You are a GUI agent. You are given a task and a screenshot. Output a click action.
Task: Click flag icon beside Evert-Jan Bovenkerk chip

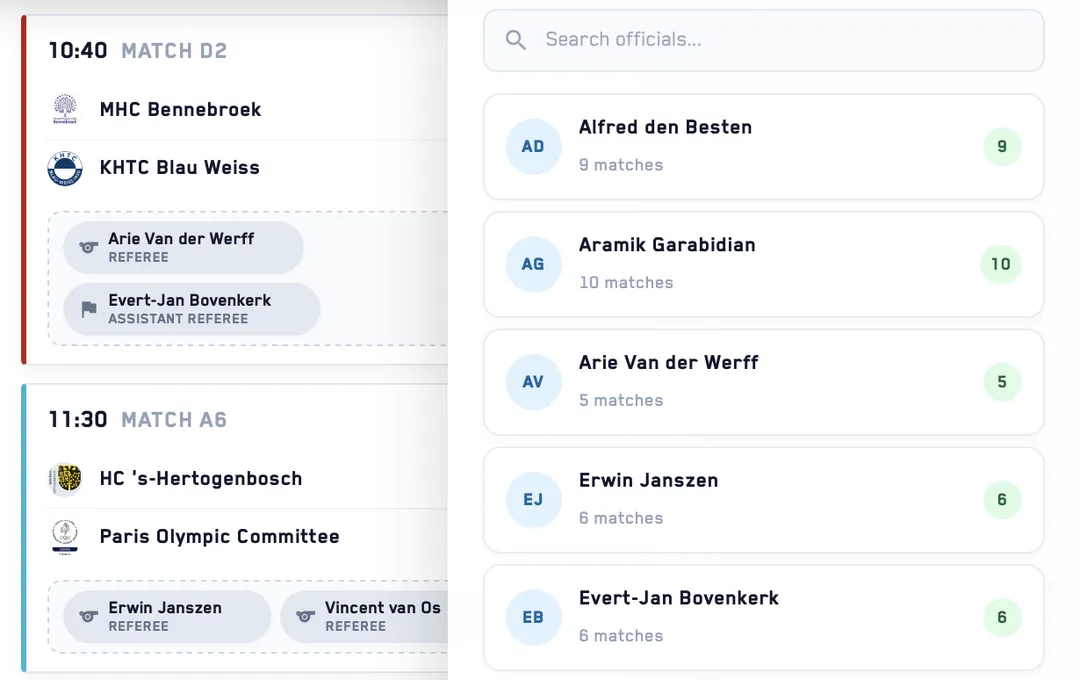(89, 309)
